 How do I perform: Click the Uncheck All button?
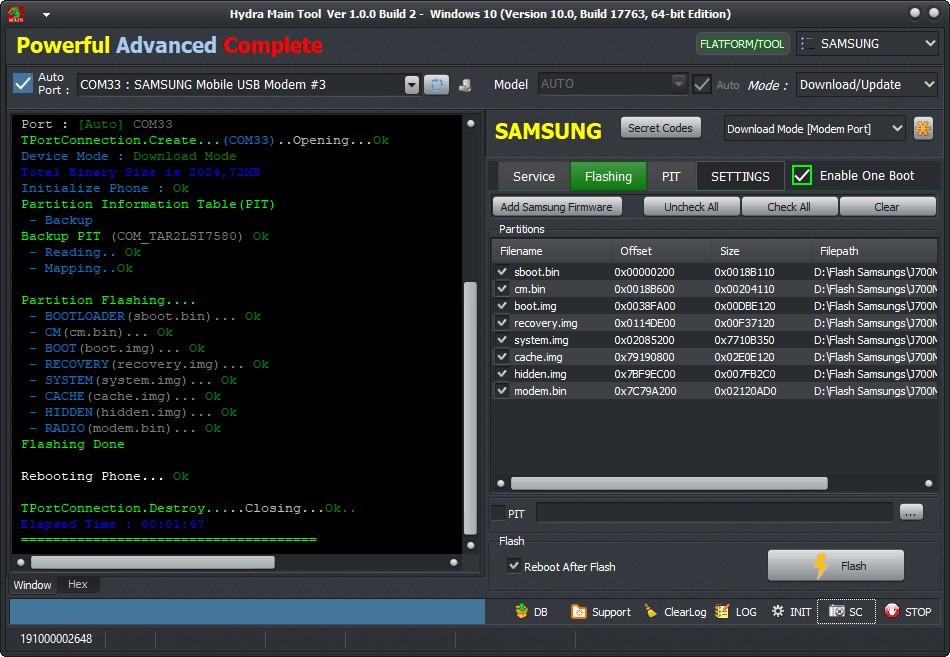[691, 207]
